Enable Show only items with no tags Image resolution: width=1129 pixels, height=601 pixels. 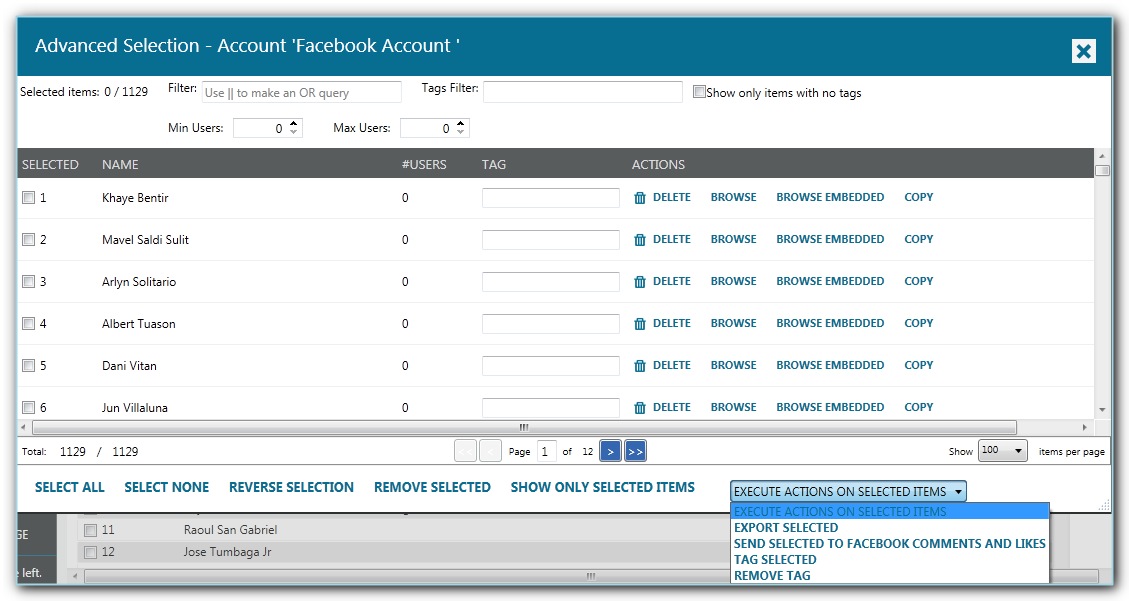(x=698, y=91)
